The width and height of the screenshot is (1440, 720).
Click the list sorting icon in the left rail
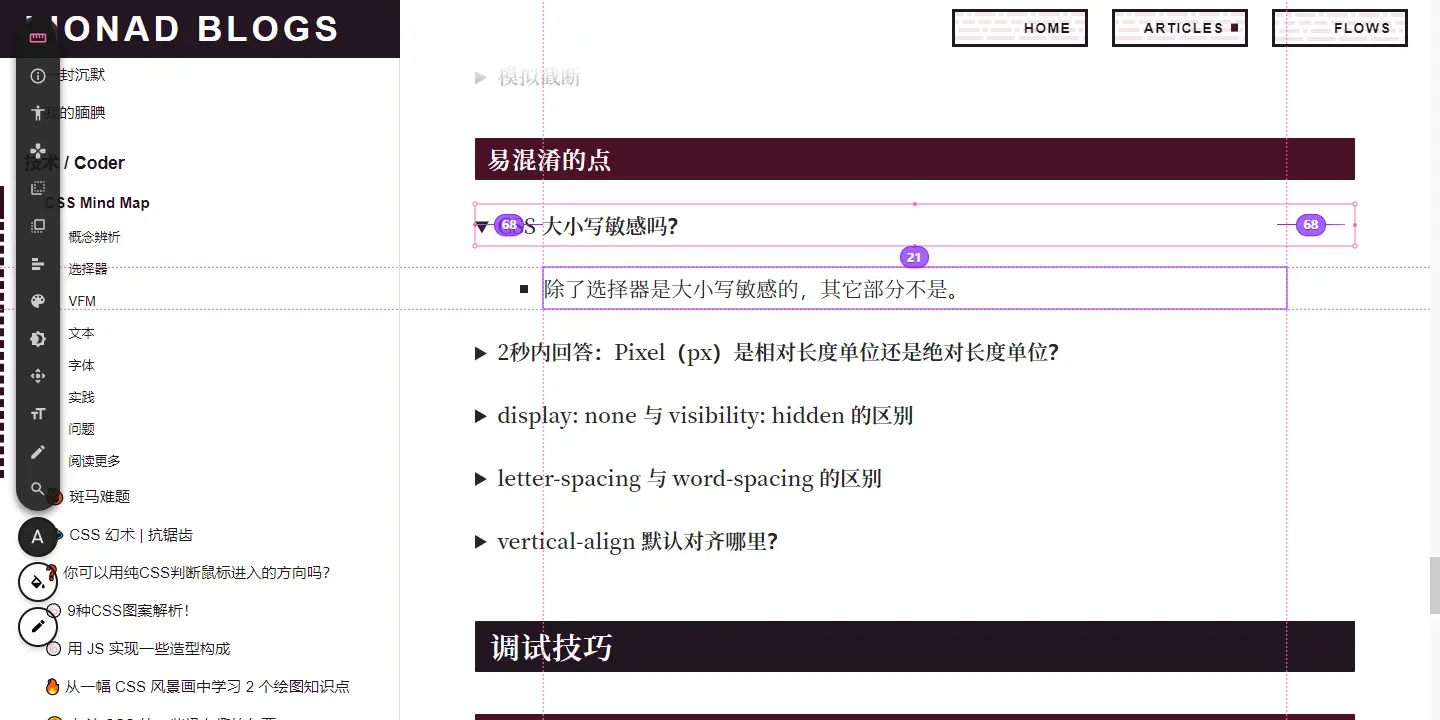pos(37,263)
